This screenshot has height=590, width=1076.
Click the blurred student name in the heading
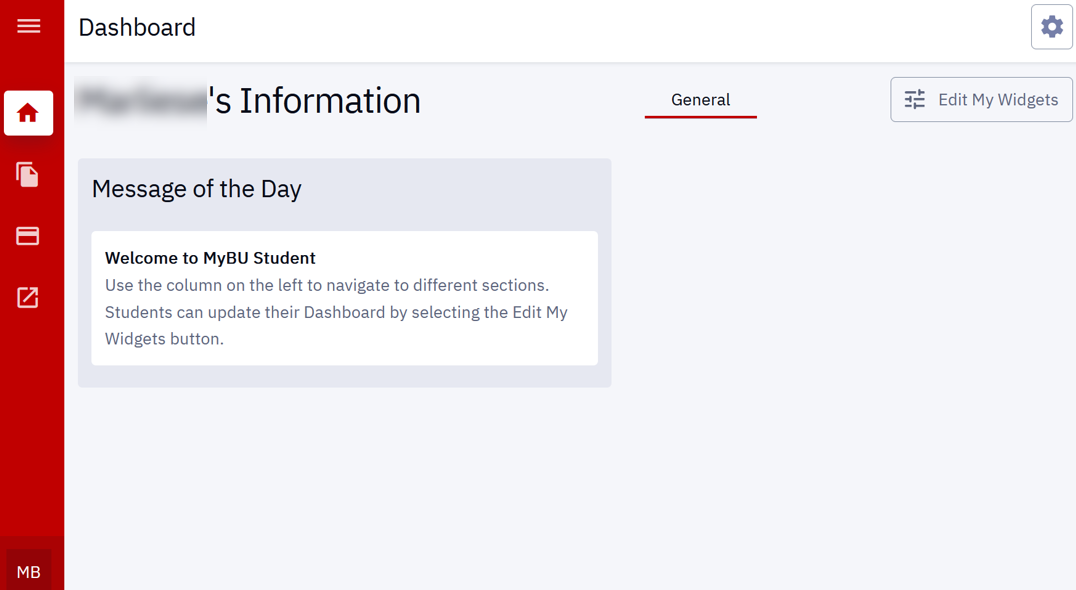[140, 101]
